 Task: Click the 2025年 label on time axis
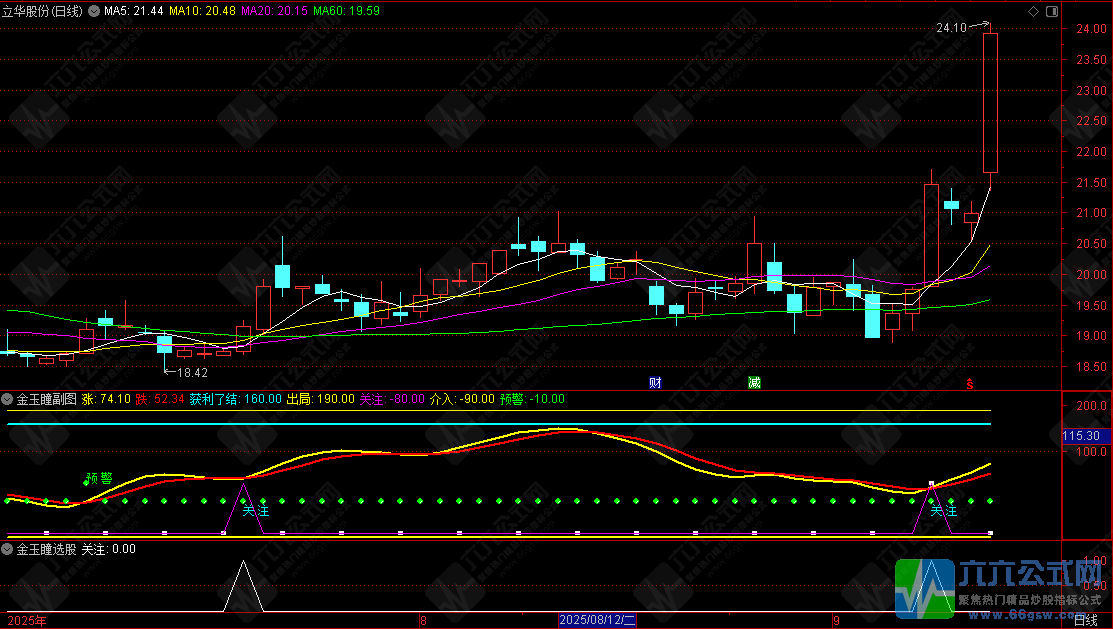point(27,620)
